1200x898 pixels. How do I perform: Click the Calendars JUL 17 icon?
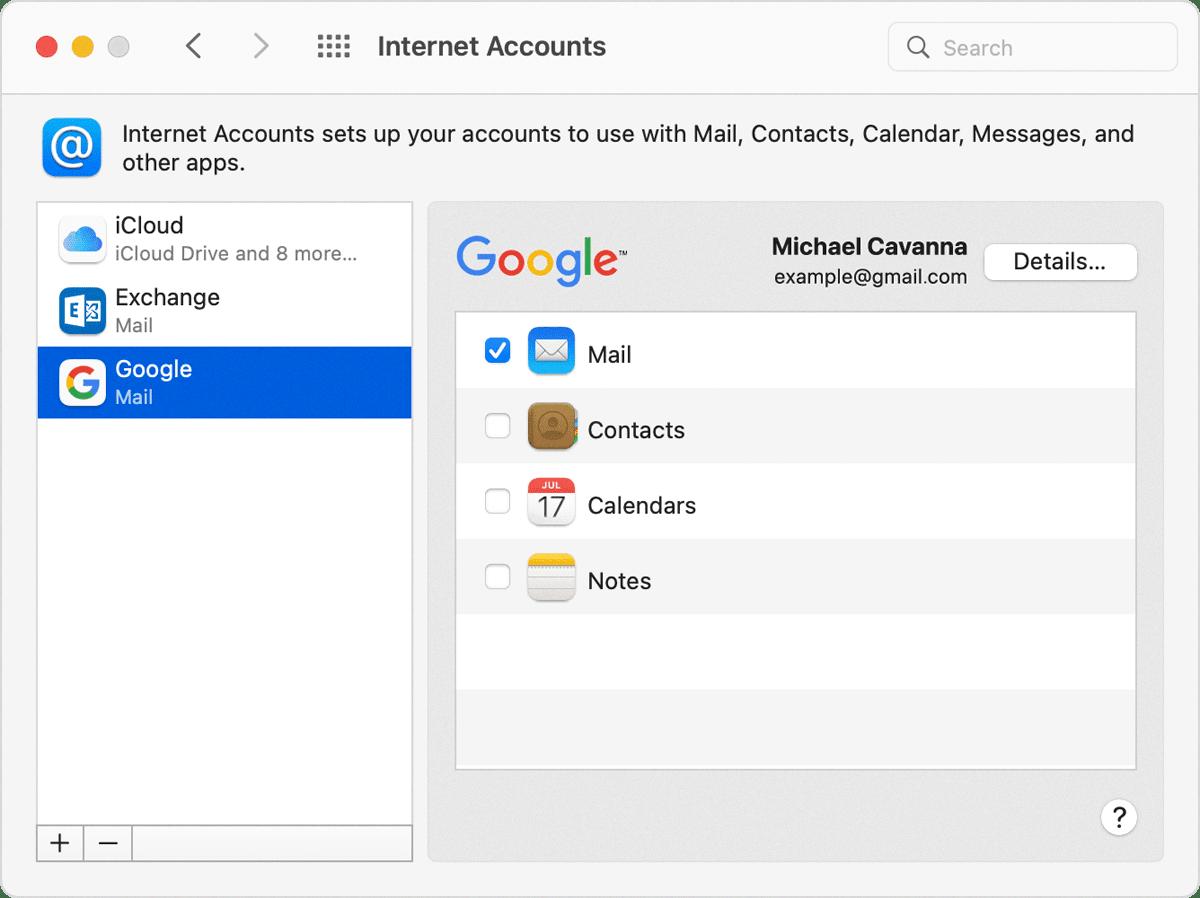point(551,502)
